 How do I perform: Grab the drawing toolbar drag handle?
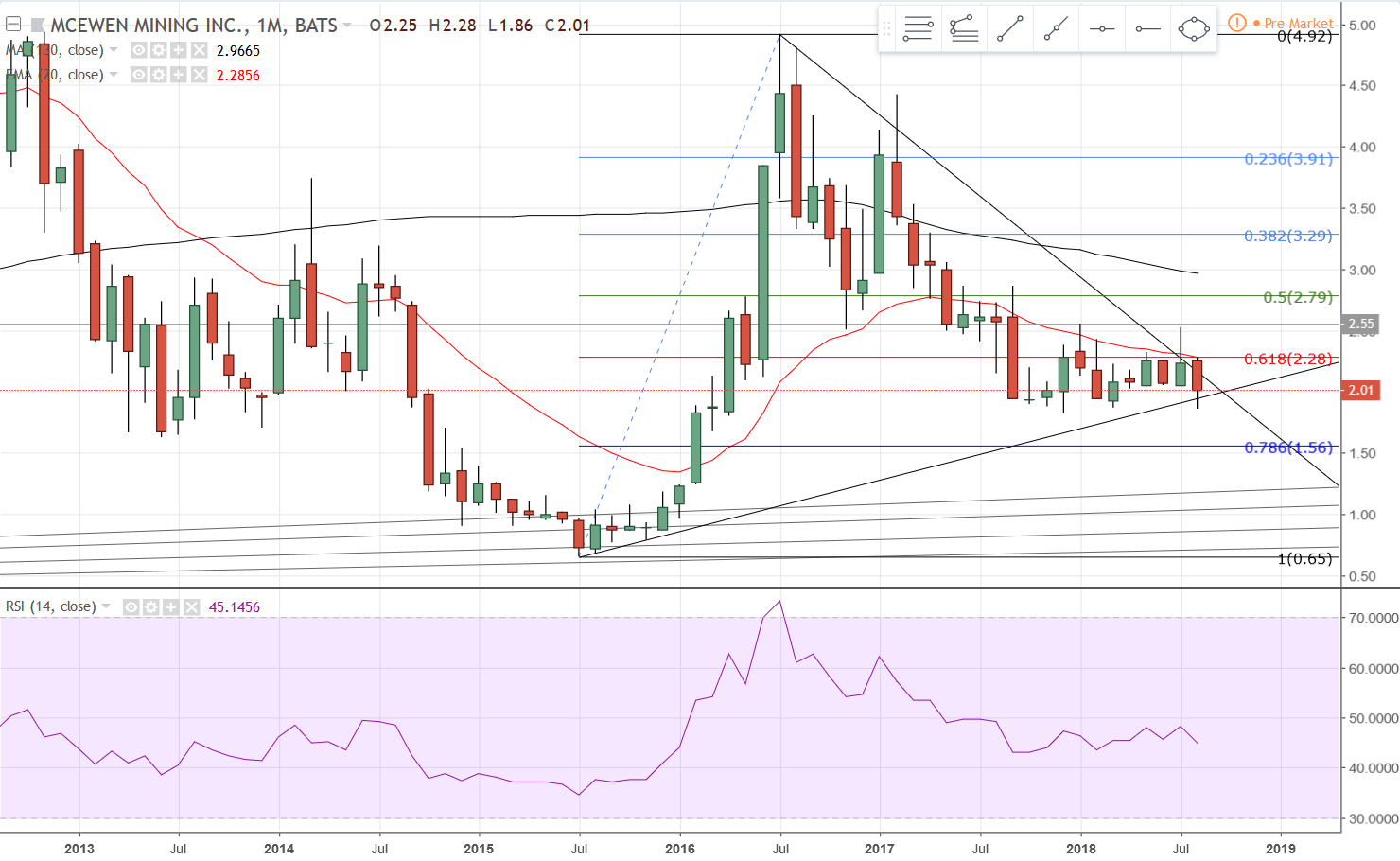(886, 28)
